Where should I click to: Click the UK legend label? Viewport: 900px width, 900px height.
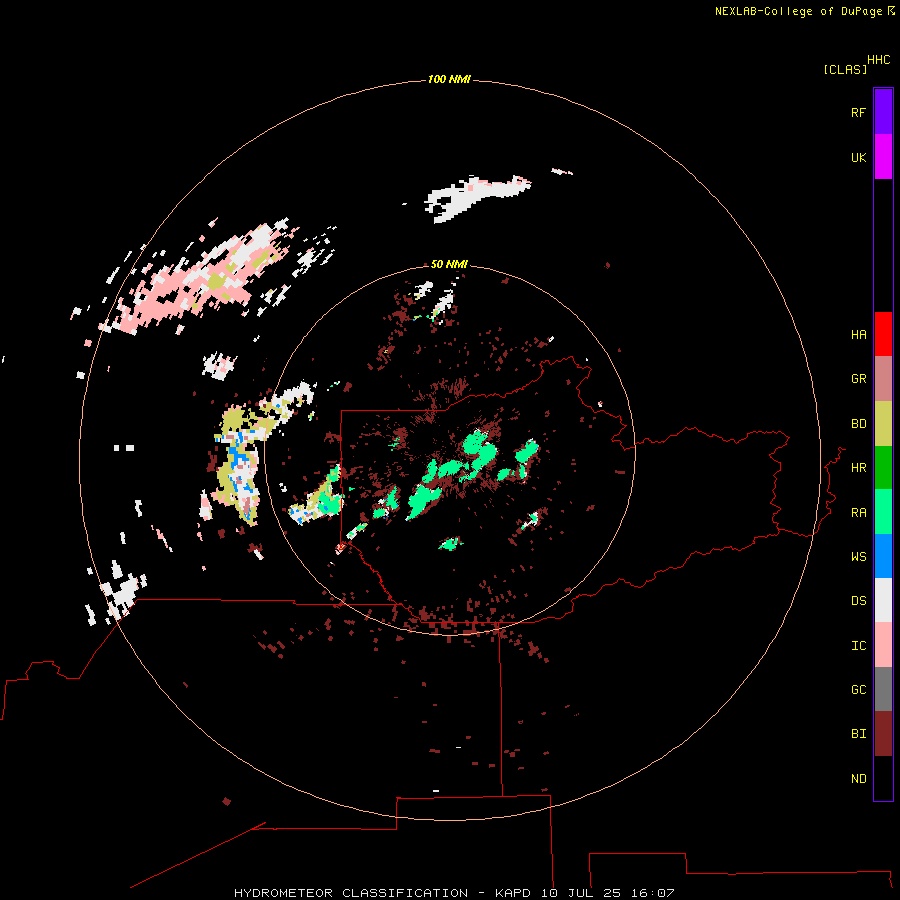click(x=858, y=157)
